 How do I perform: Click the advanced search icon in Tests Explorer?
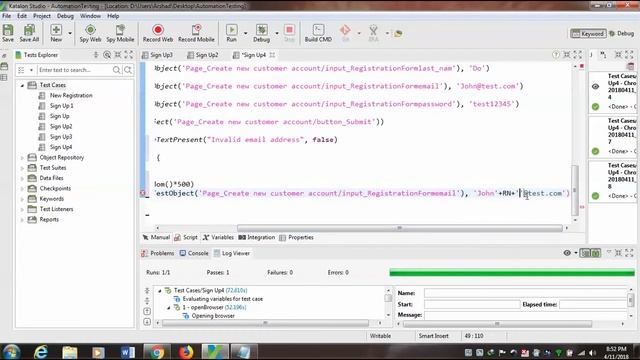click(128, 70)
